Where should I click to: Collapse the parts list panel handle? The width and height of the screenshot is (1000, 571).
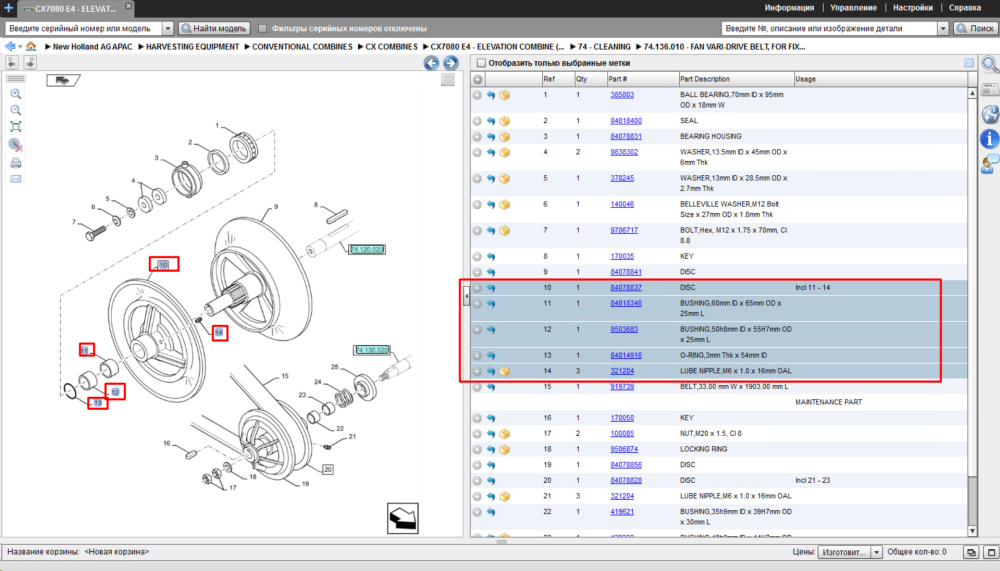466,296
